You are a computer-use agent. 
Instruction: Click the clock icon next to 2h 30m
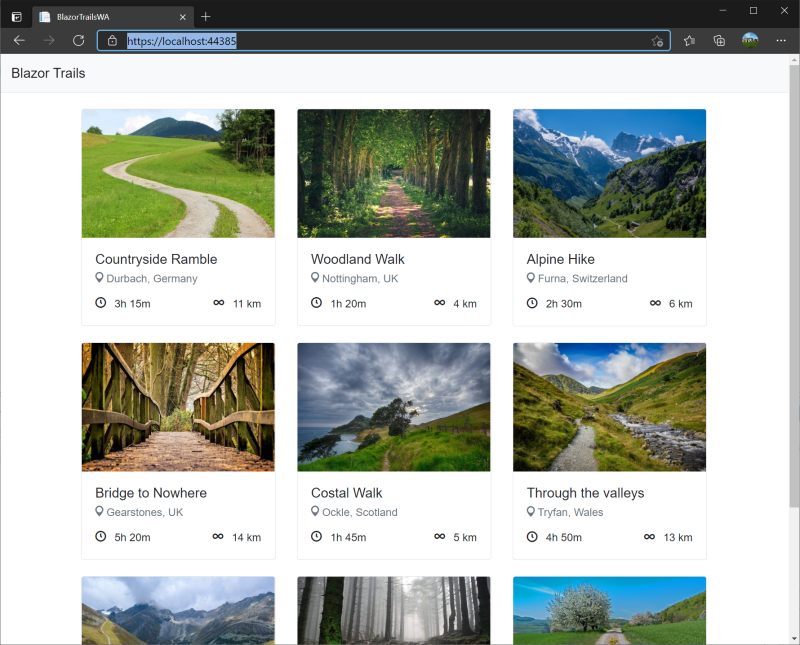coord(532,303)
